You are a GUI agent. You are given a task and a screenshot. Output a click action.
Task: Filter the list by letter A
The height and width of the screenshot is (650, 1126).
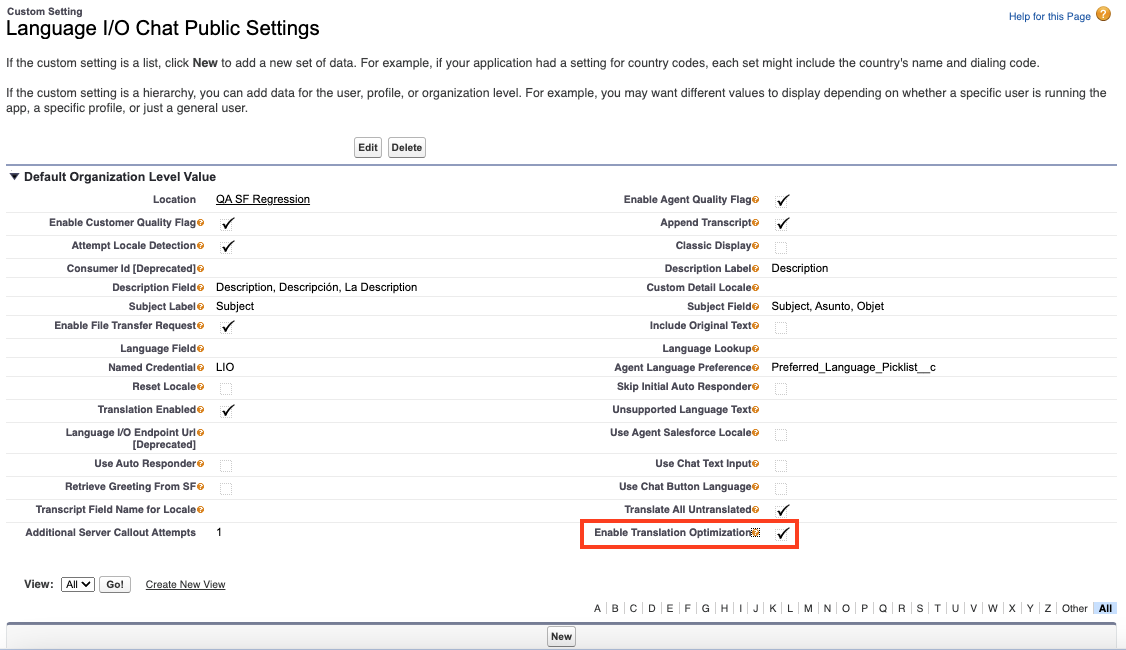[597, 608]
